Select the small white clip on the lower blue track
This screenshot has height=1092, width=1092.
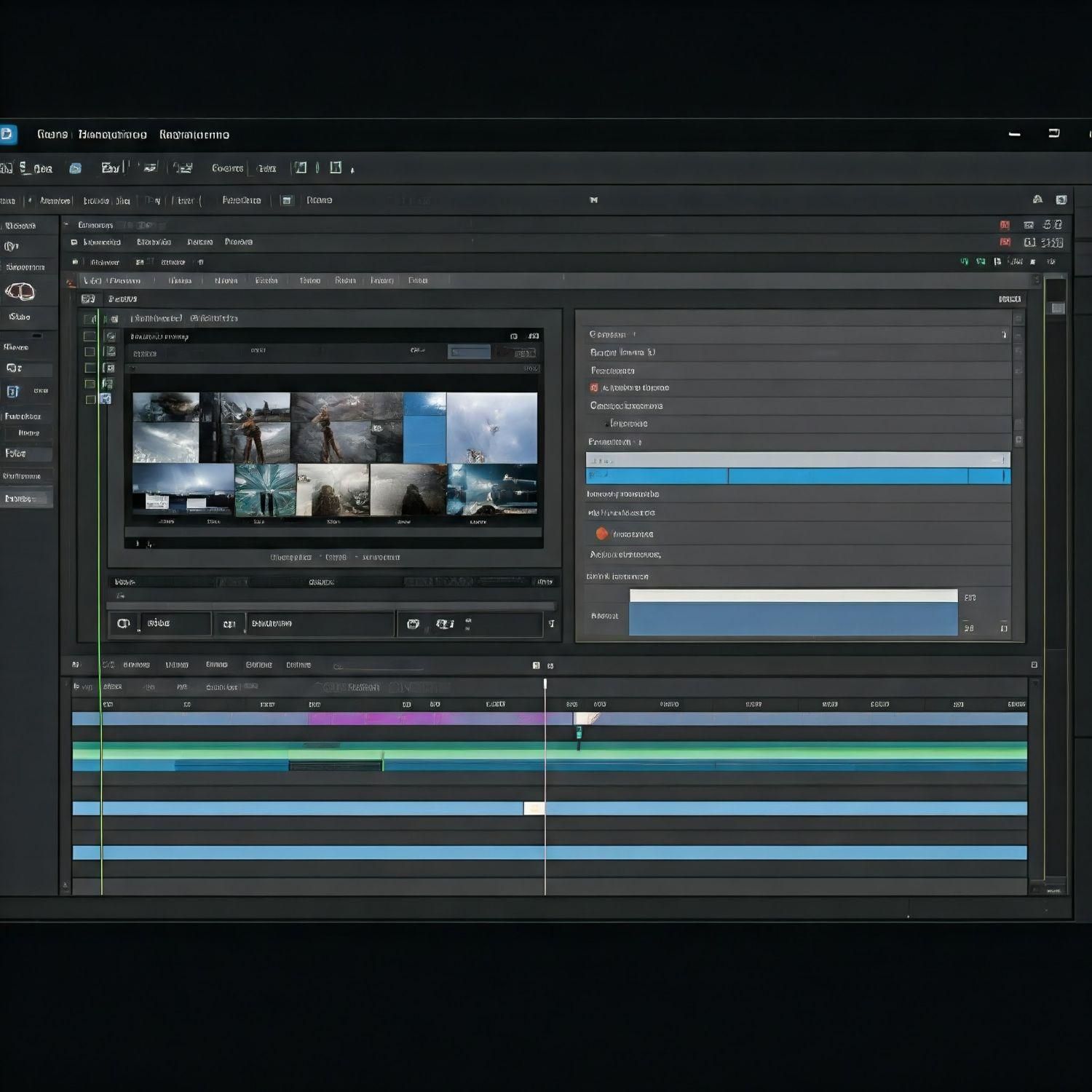(x=534, y=808)
